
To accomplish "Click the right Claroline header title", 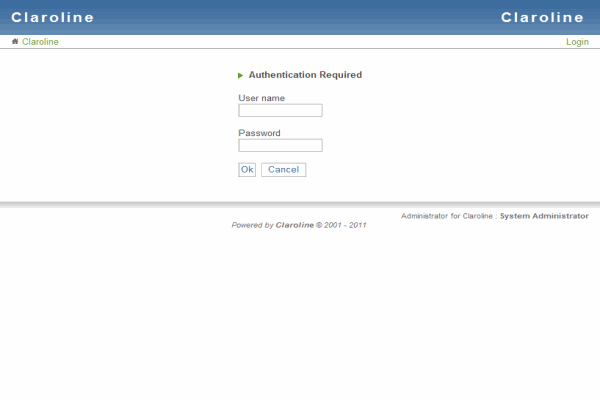I will 542,17.
